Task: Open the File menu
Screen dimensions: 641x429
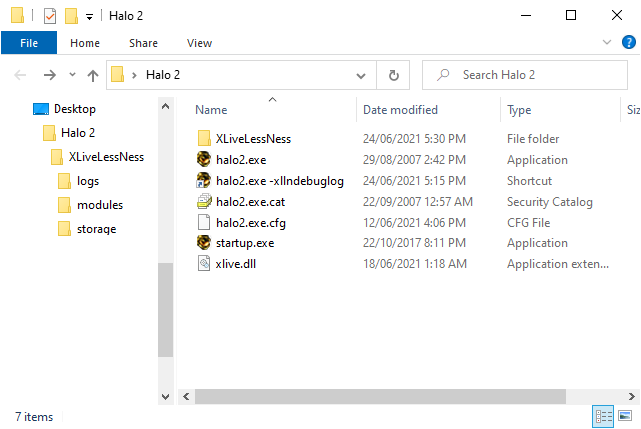Action: point(29,43)
